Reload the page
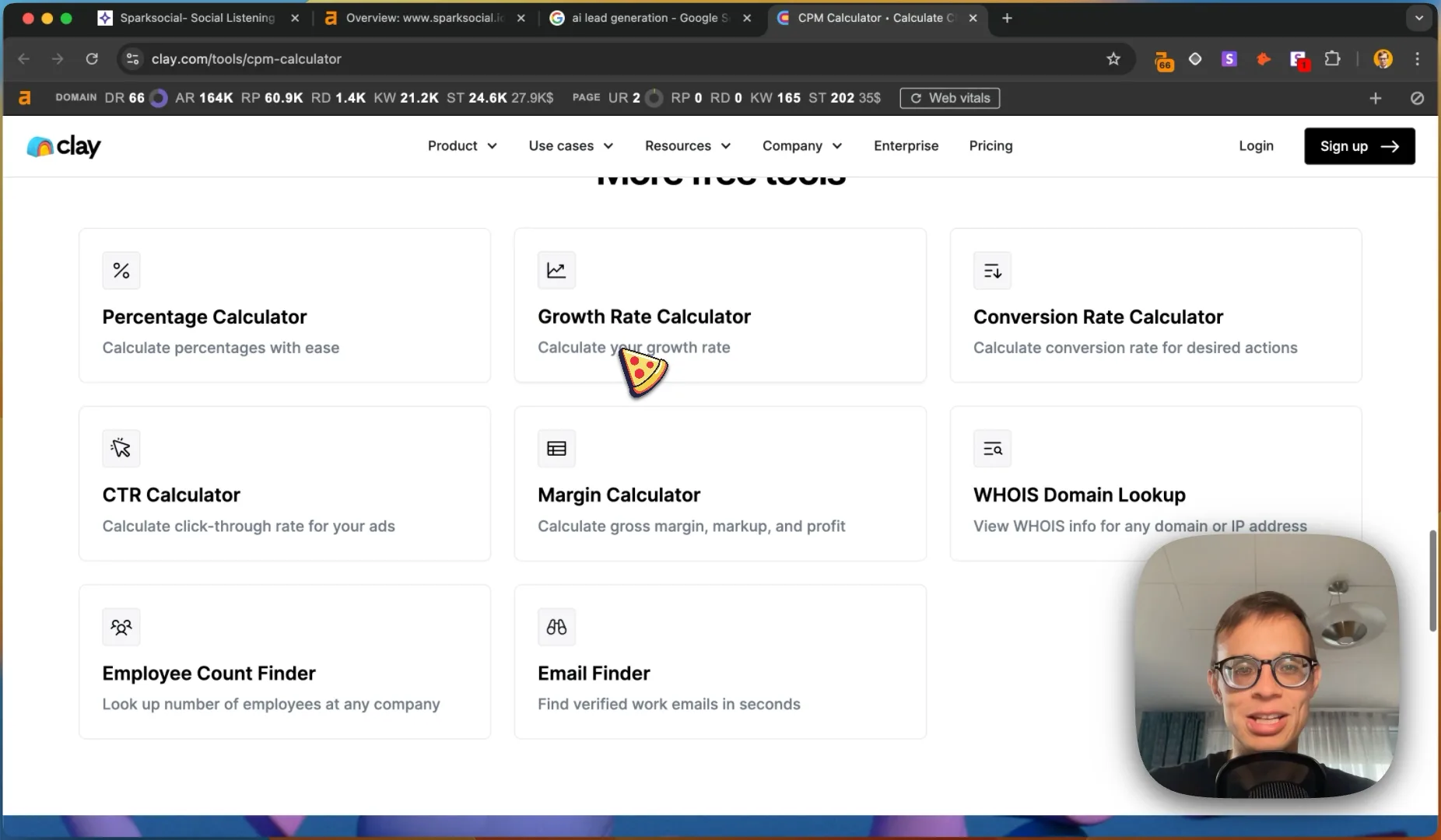Viewport: 1441px width, 840px height. click(92, 59)
